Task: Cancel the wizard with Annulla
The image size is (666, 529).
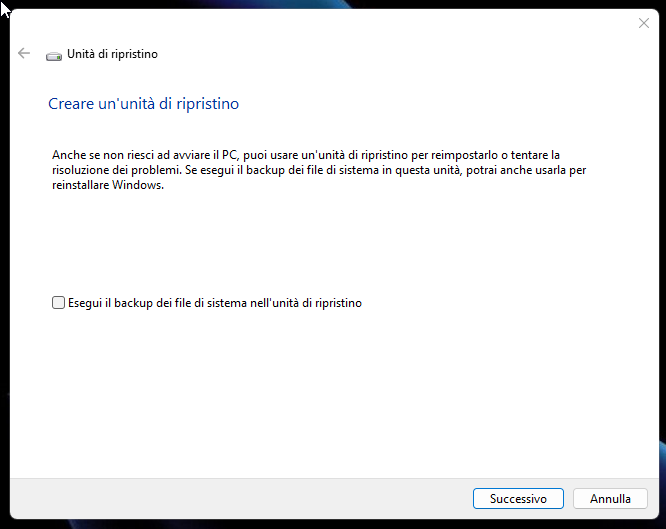Action: click(x=610, y=498)
